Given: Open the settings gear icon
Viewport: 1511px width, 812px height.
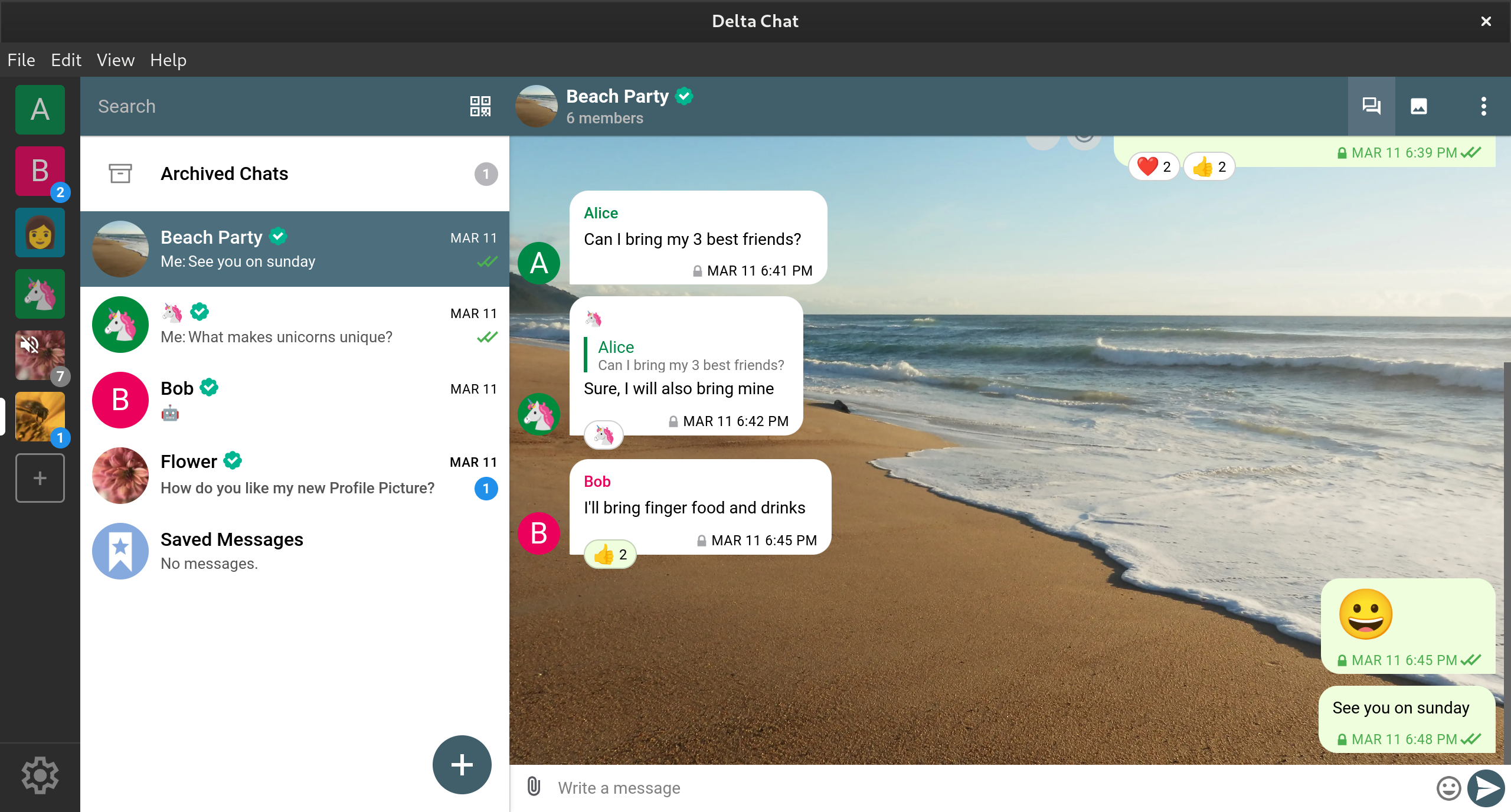Looking at the screenshot, I should (x=40, y=775).
